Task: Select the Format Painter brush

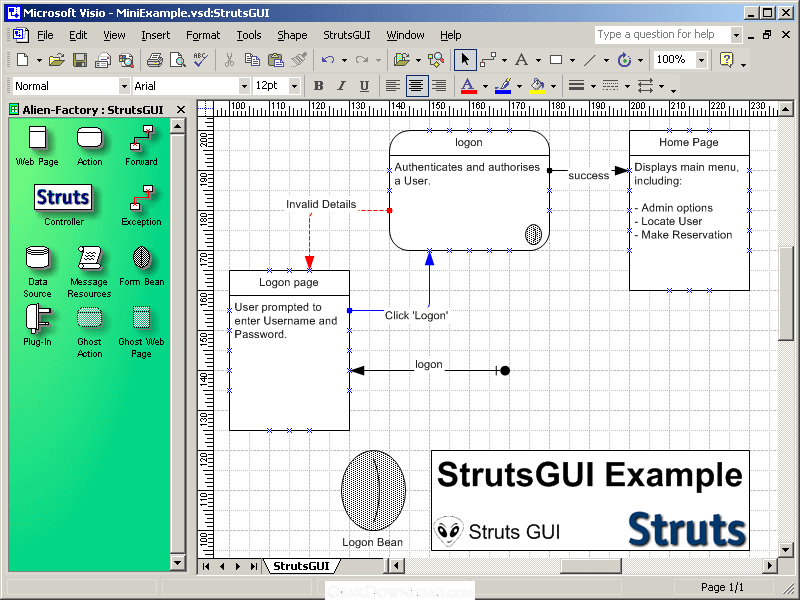Action: pyautogui.click(x=298, y=60)
